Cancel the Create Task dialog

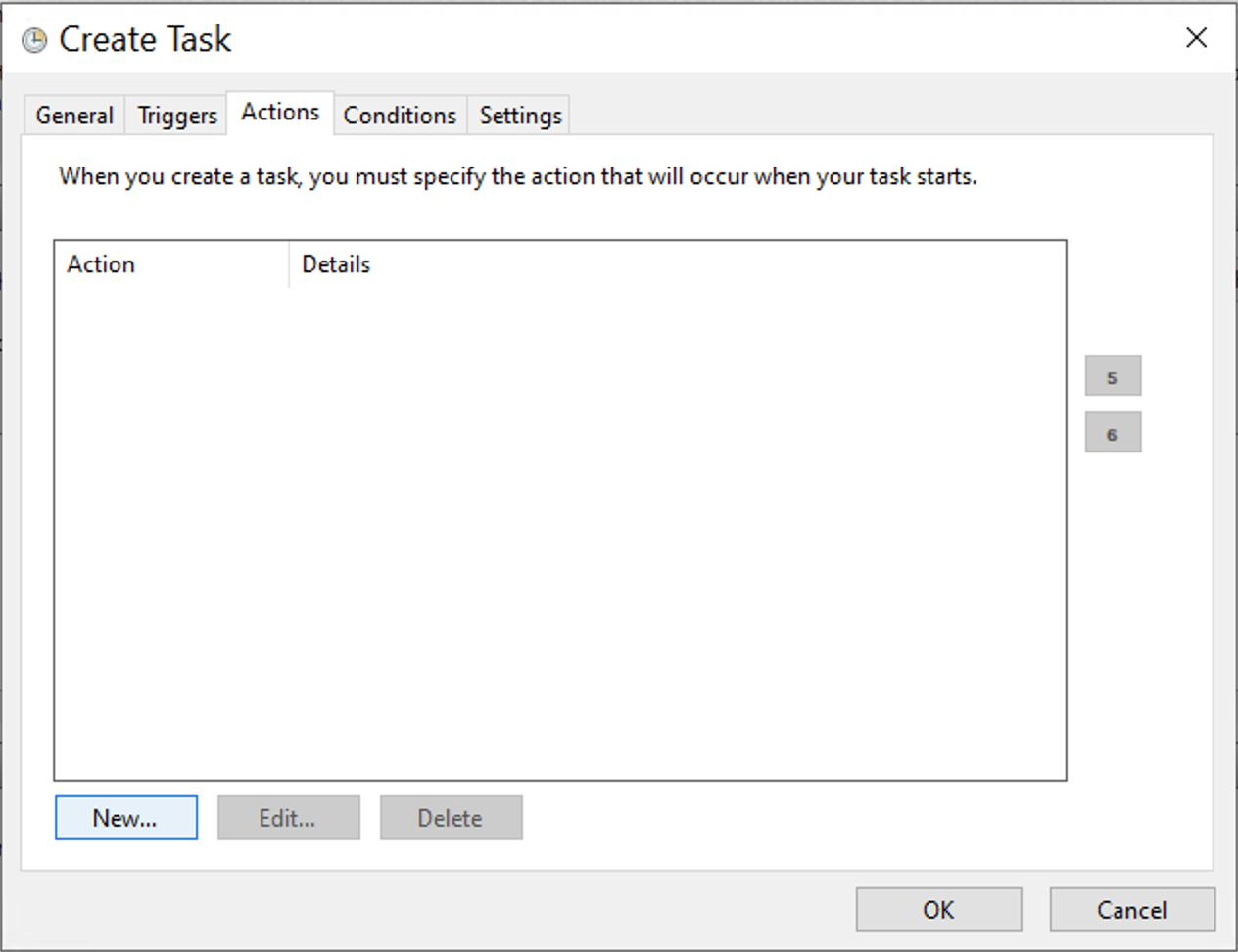tap(1132, 909)
